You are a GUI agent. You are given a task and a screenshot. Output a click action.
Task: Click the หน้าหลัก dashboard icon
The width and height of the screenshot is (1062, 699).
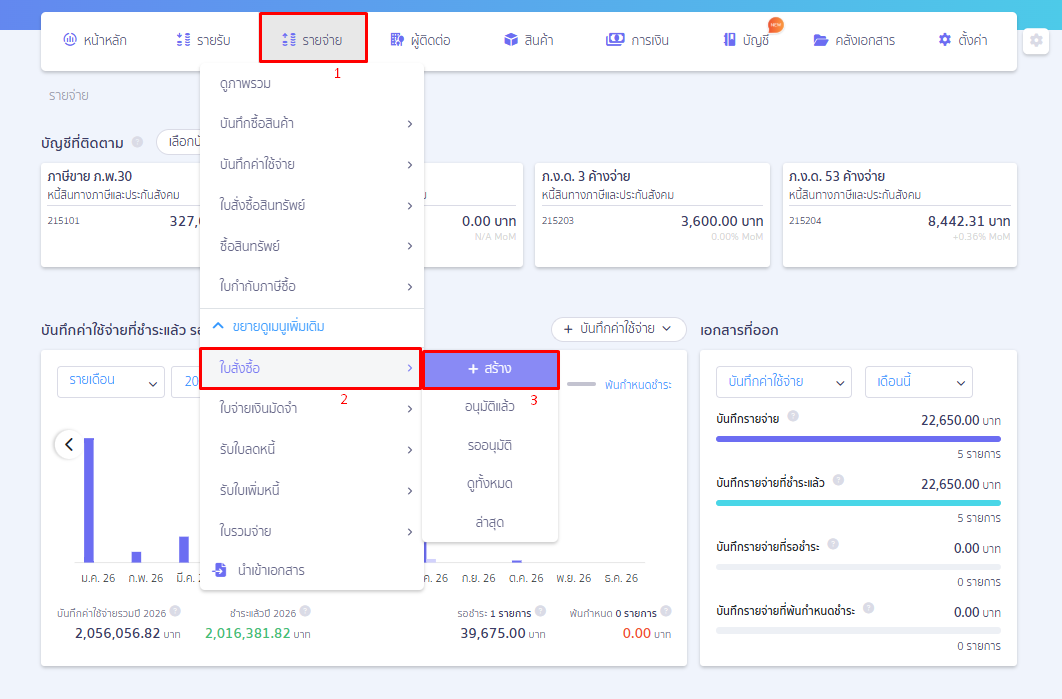70,39
